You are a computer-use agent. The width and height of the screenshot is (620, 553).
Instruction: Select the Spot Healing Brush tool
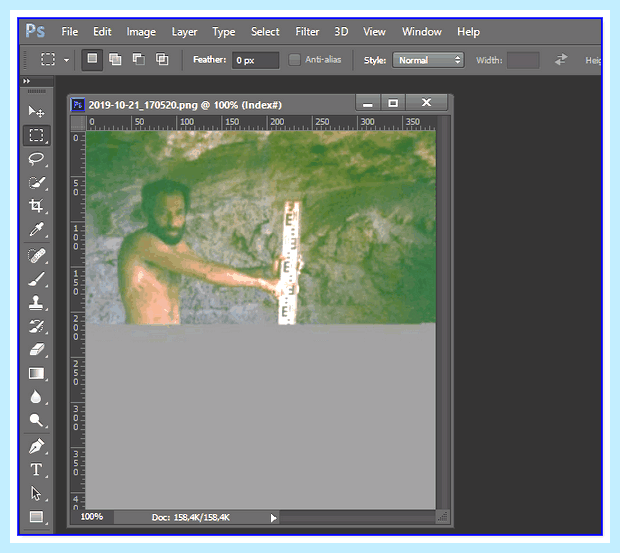36,256
